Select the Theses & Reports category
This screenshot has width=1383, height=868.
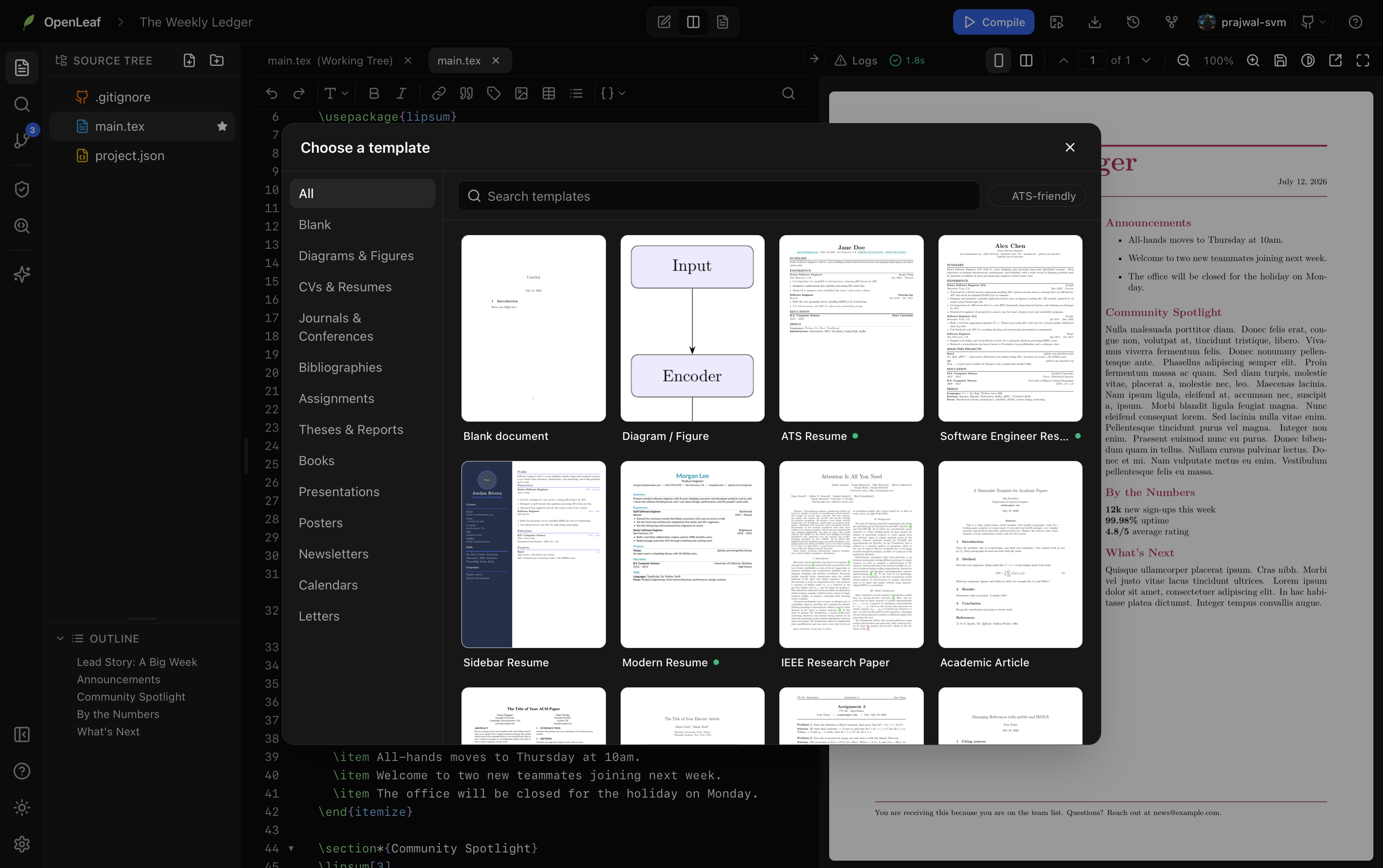point(362,429)
